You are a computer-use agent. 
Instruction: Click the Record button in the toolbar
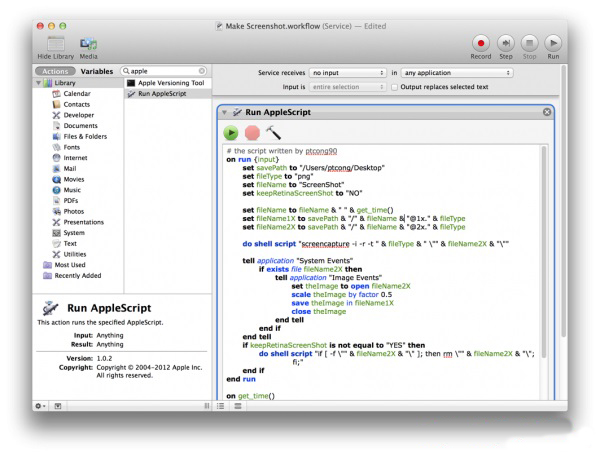tap(481, 43)
